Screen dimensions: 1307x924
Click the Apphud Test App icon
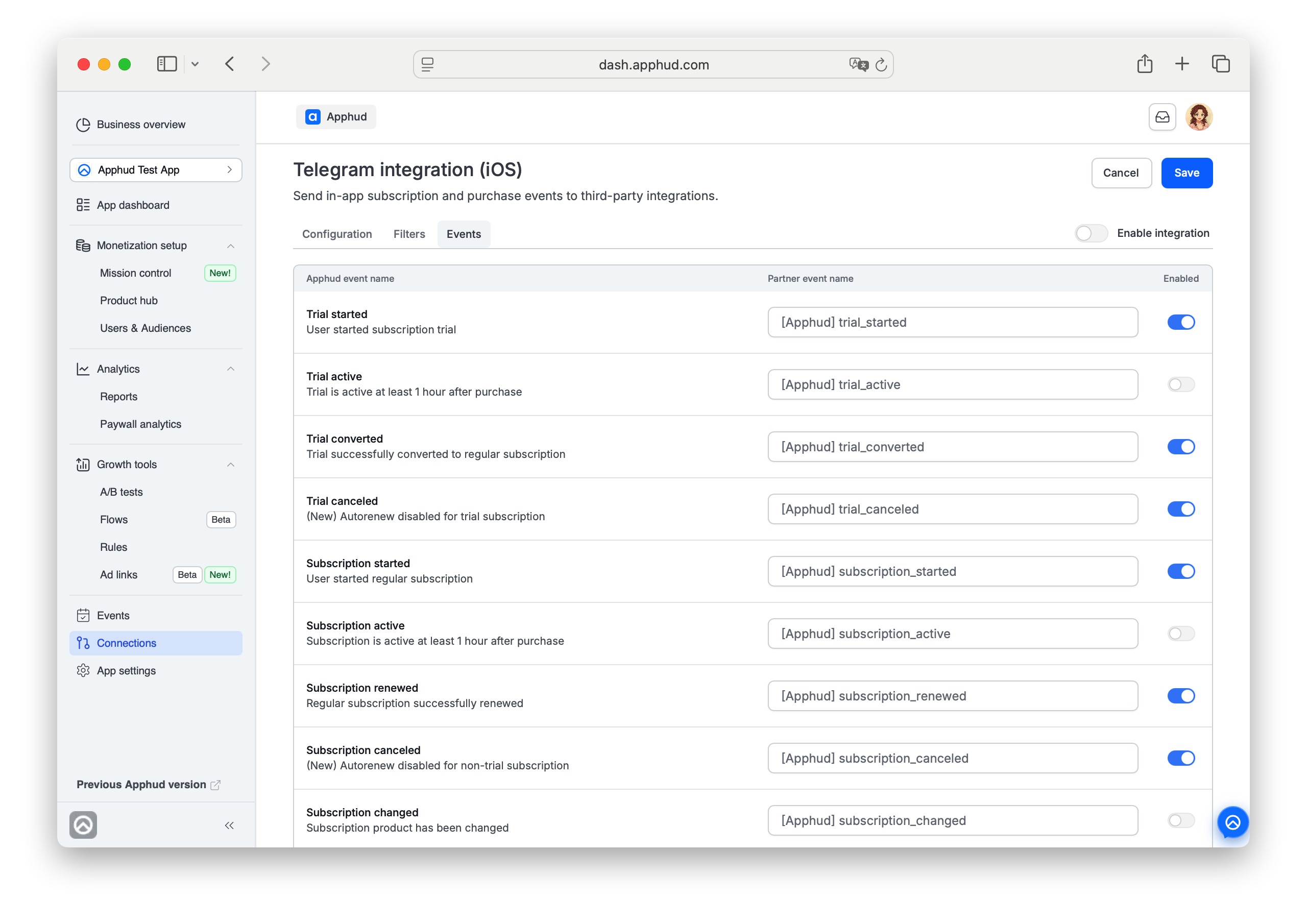[x=84, y=170]
